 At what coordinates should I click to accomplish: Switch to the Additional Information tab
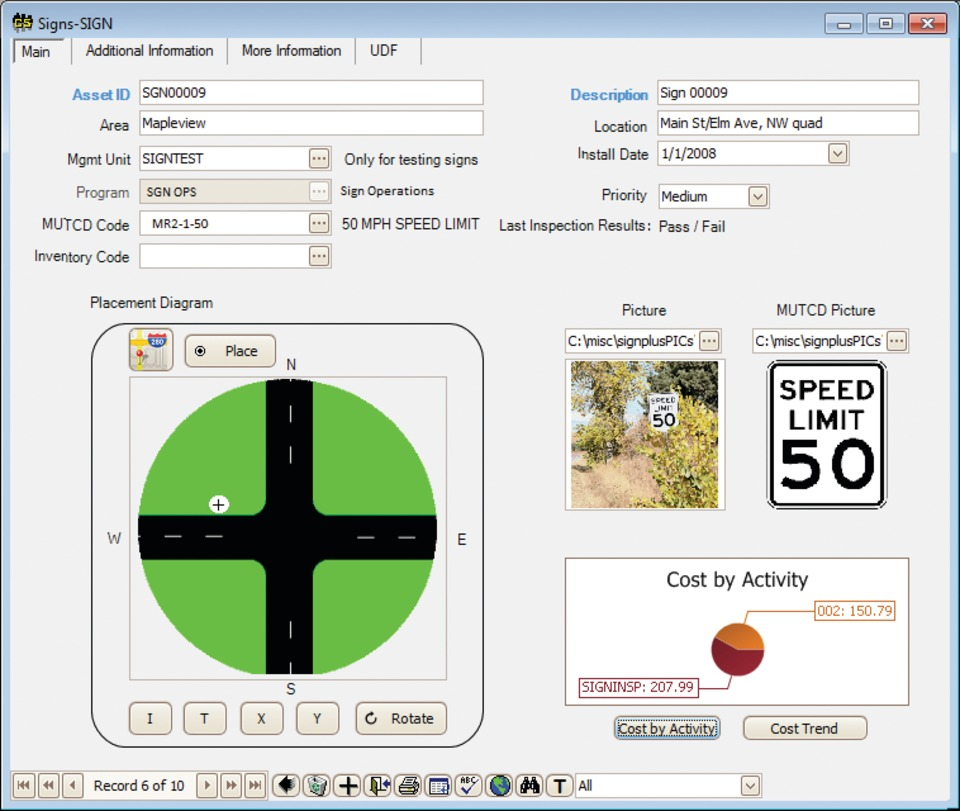[148, 51]
